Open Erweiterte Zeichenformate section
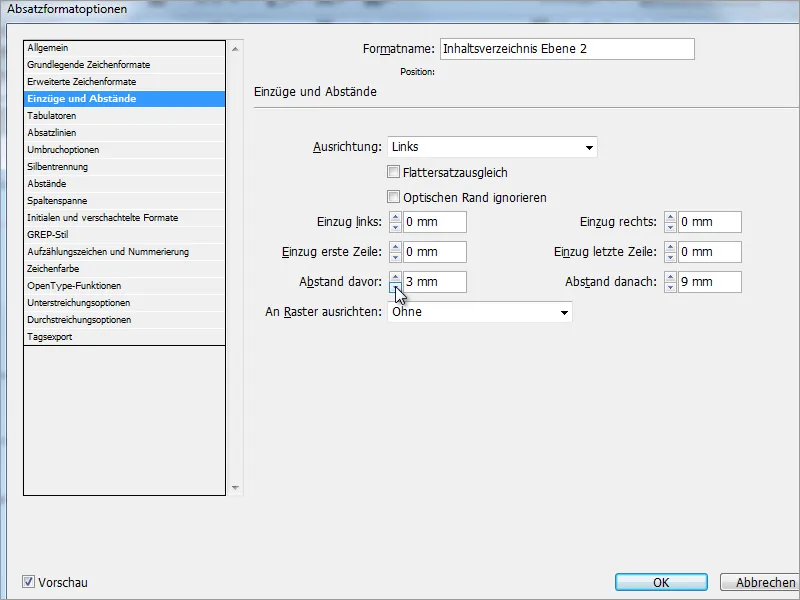The height and width of the screenshot is (600, 800). (x=124, y=82)
